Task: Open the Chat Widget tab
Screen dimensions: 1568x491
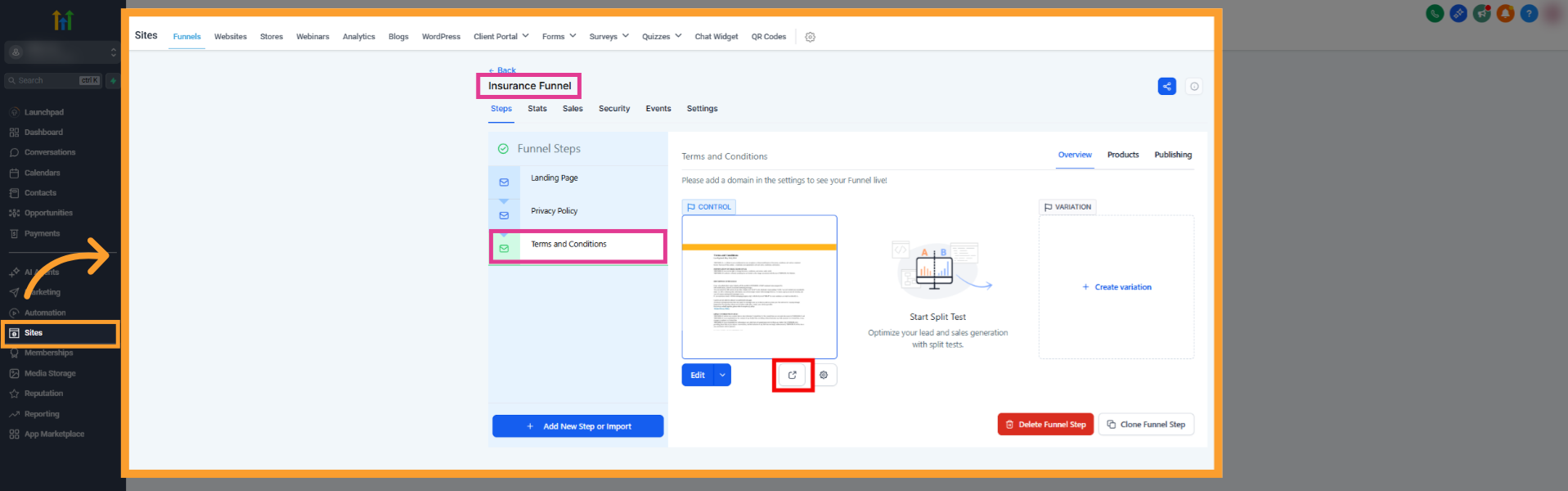Action: tap(716, 37)
